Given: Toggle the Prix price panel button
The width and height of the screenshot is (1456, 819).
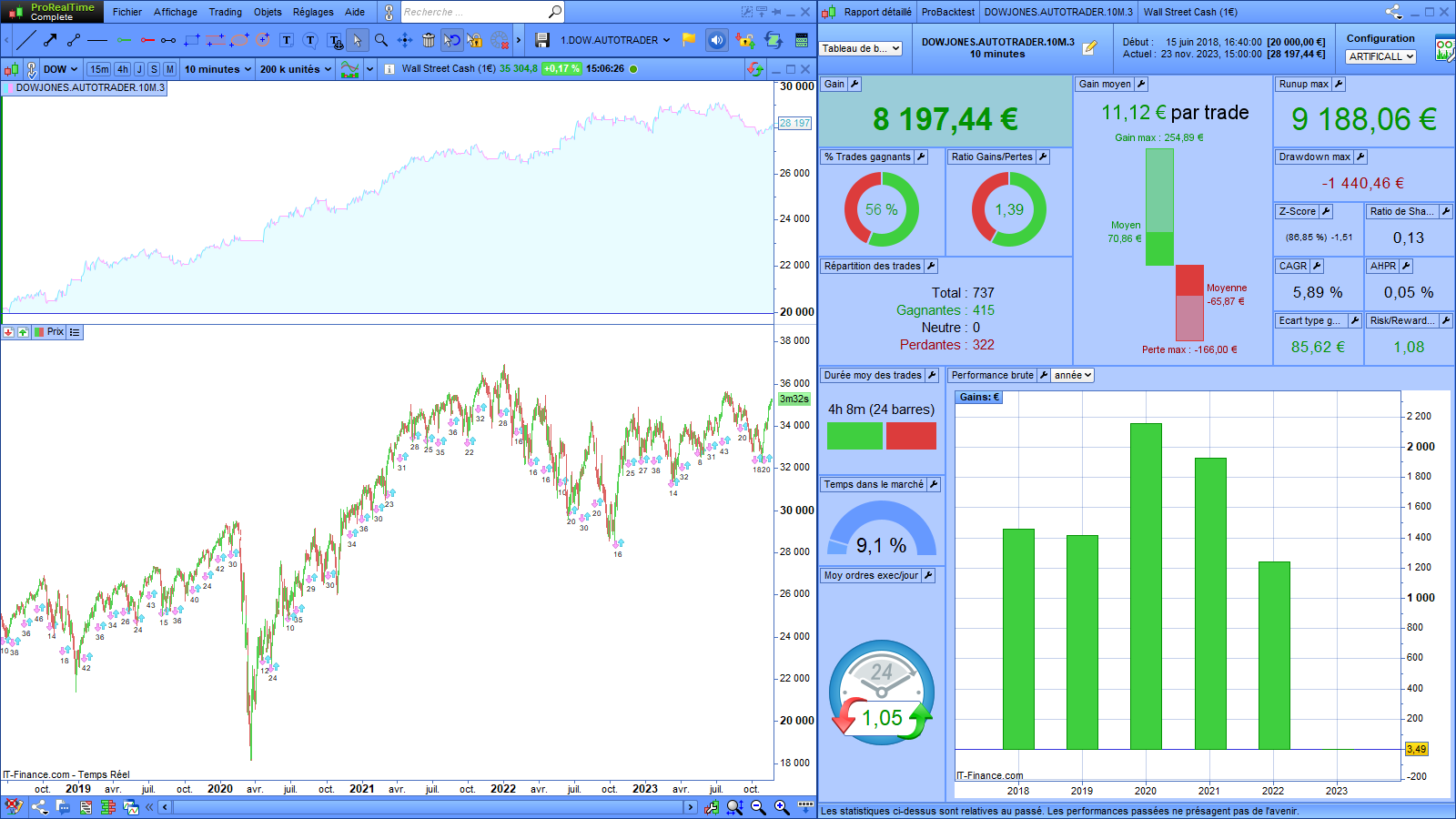Looking at the screenshot, I should pyautogui.click(x=49, y=332).
